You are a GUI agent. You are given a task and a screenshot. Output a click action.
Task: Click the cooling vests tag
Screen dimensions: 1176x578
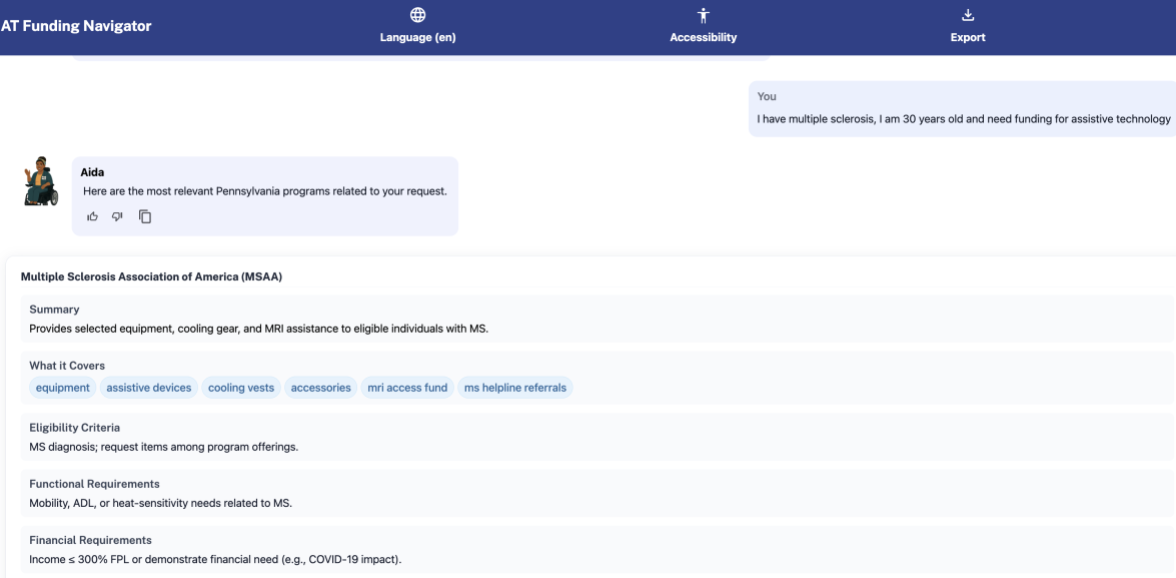coord(240,387)
